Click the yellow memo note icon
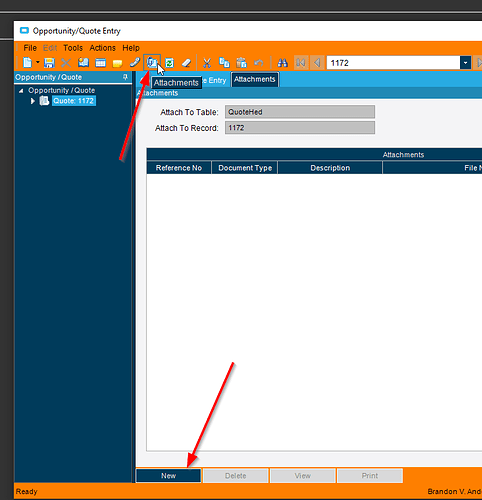This screenshot has width=482, height=500. pyautogui.click(x=117, y=63)
